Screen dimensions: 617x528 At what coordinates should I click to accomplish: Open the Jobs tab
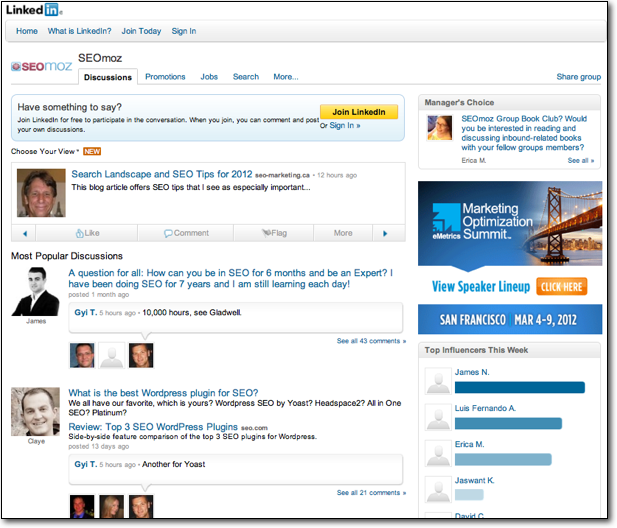point(209,77)
